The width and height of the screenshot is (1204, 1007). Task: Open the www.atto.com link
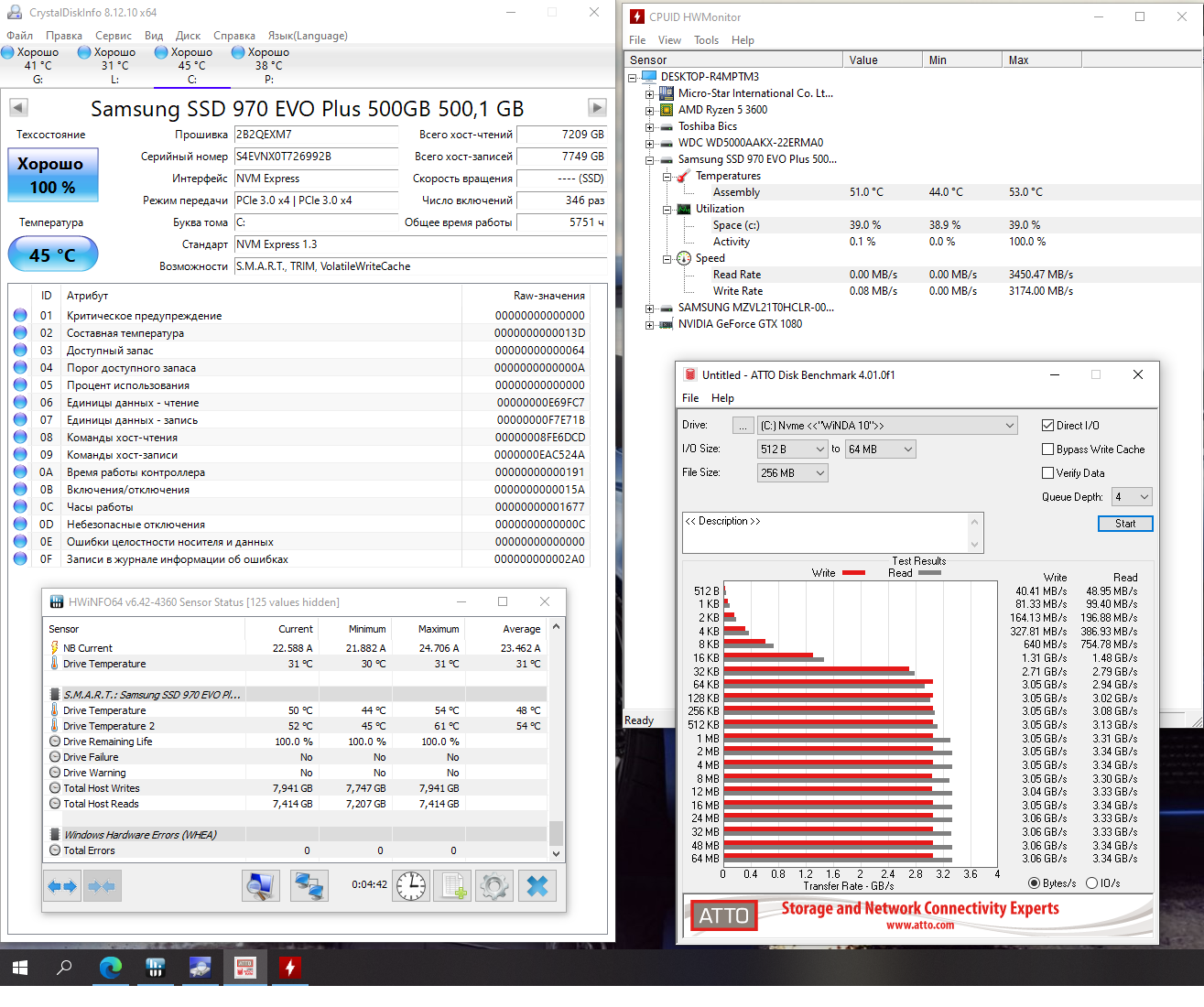[x=919, y=926]
